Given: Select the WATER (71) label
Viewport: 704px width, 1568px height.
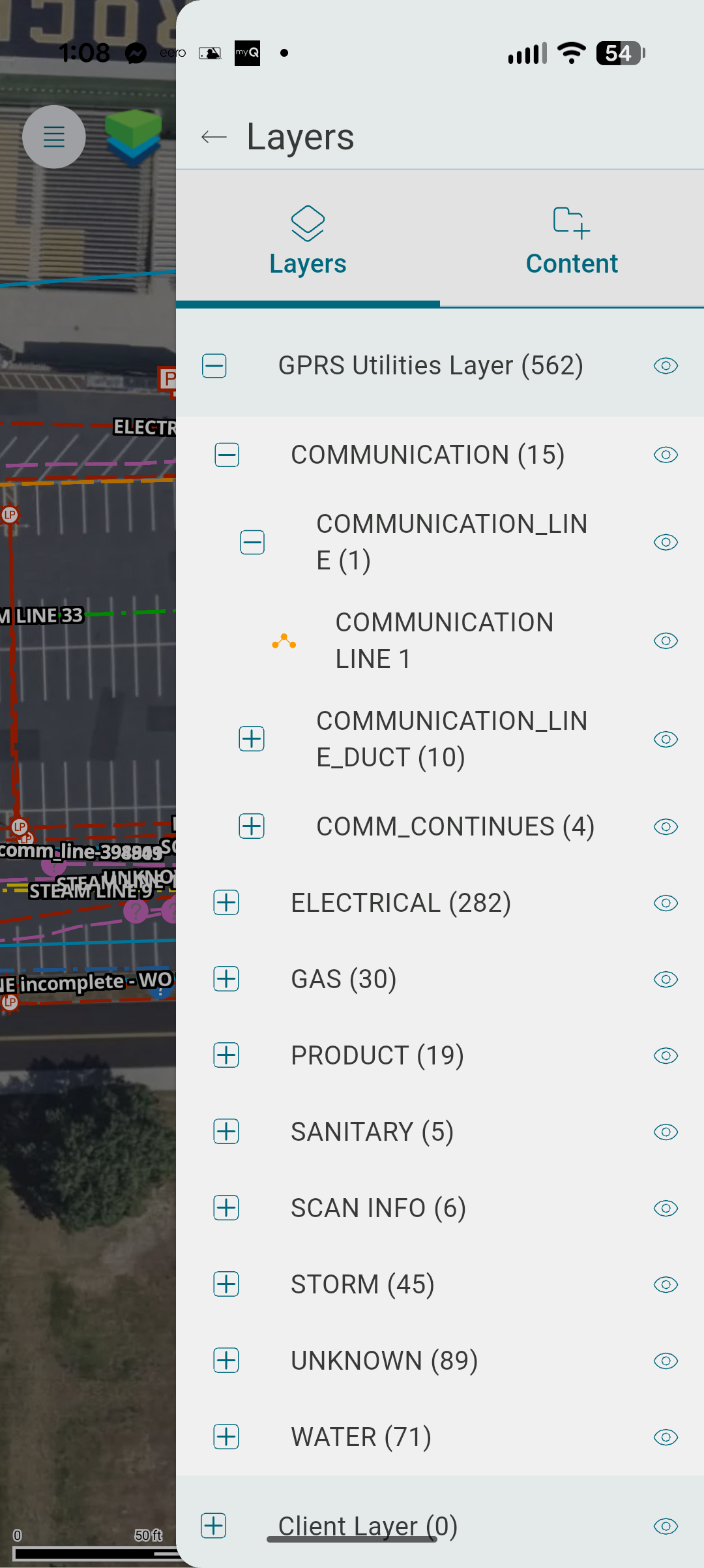Looking at the screenshot, I should [x=361, y=1437].
